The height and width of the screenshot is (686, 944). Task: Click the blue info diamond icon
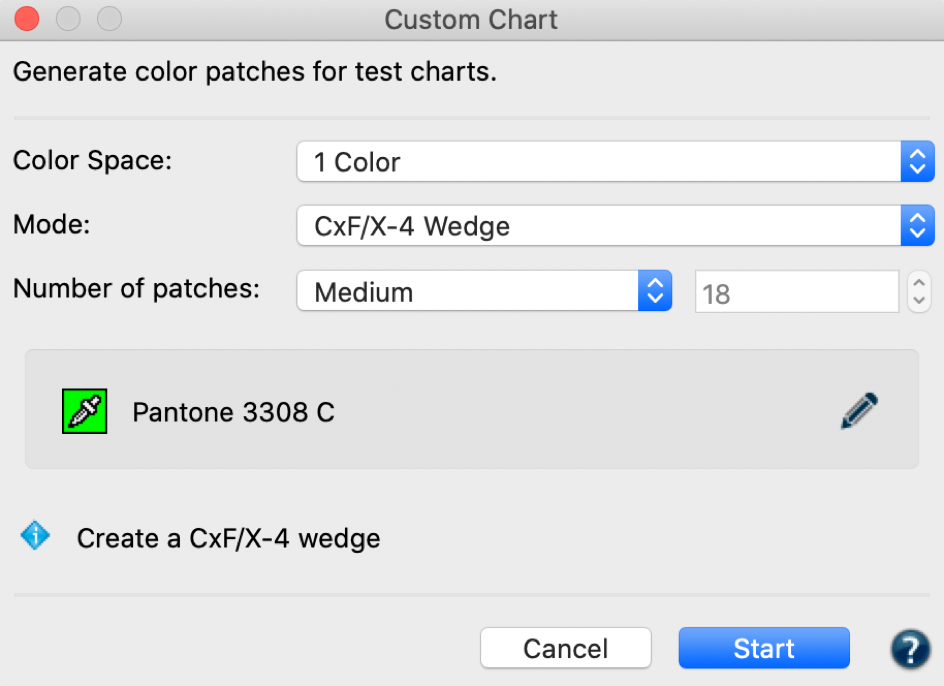pyautogui.click(x=35, y=535)
